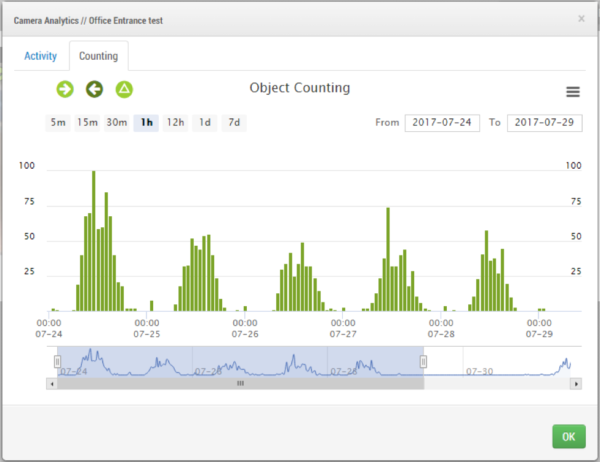Click the green triangle icon

(x=124, y=90)
